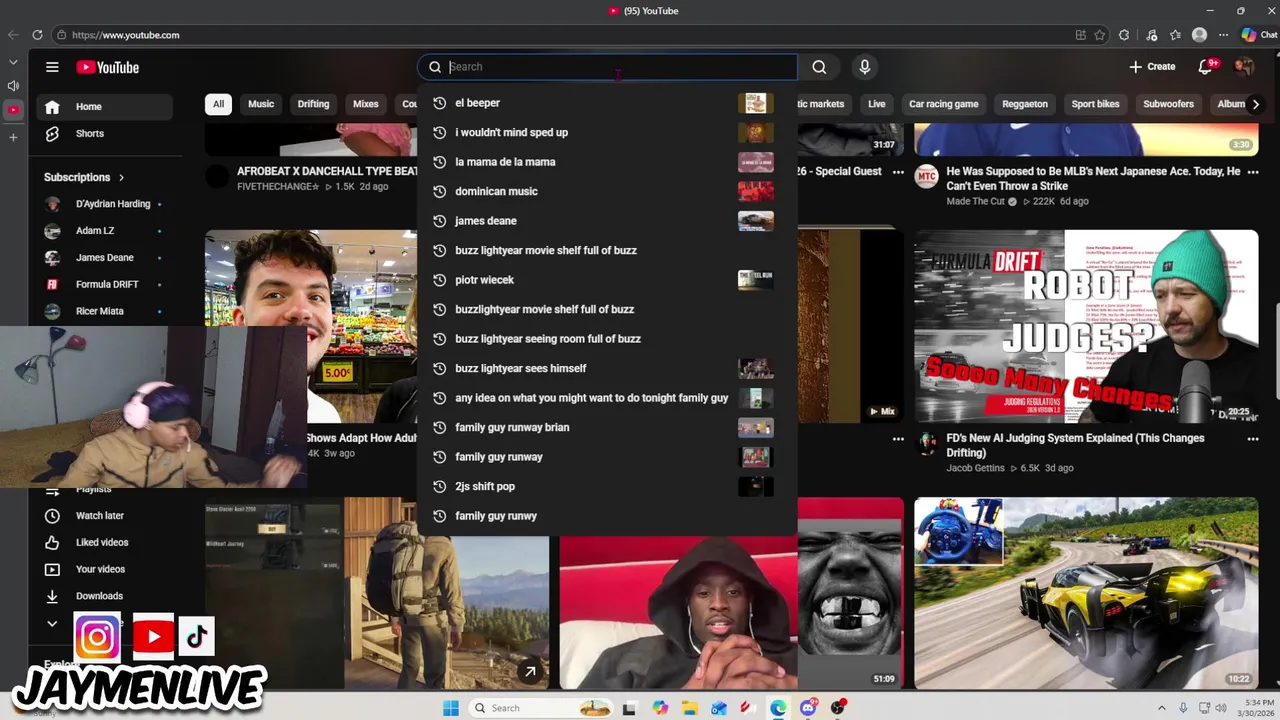Open the YouTube guide hamburger menu

52,67
